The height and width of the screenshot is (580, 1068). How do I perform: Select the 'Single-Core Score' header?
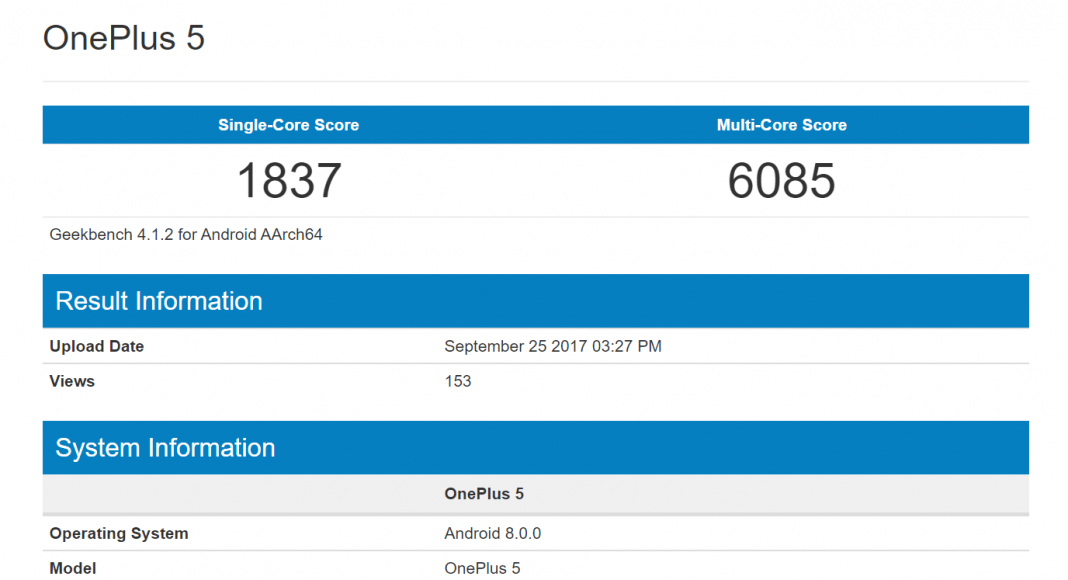click(288, 125)
